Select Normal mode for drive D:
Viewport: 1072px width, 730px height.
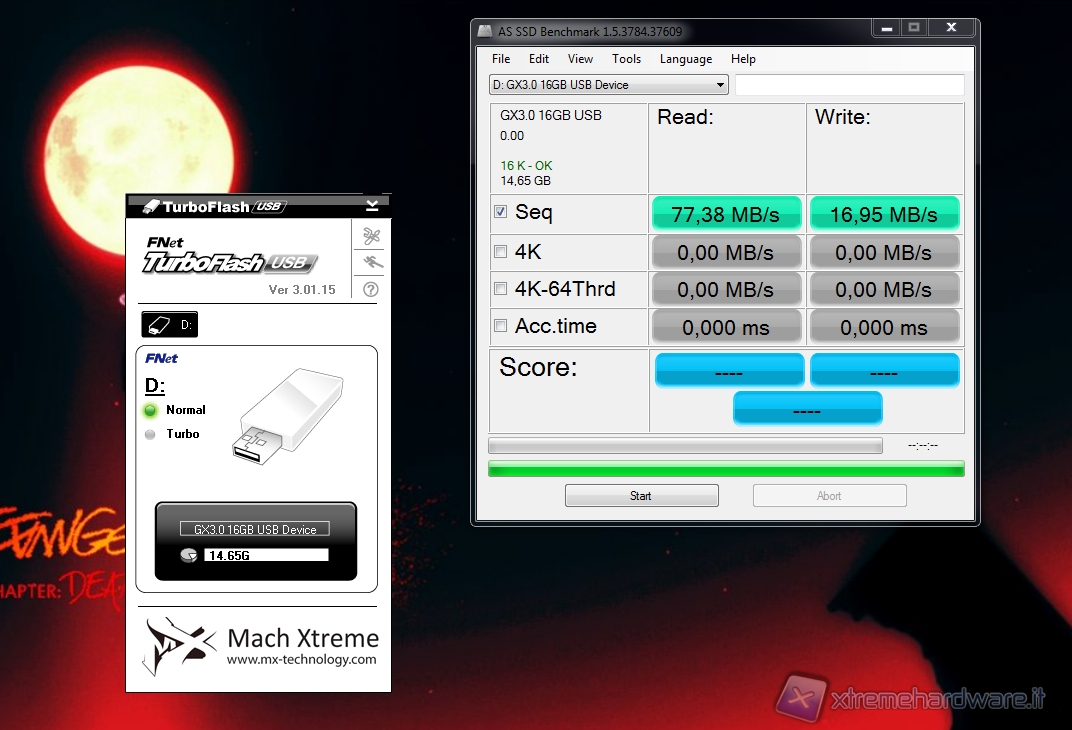[151, 410]
